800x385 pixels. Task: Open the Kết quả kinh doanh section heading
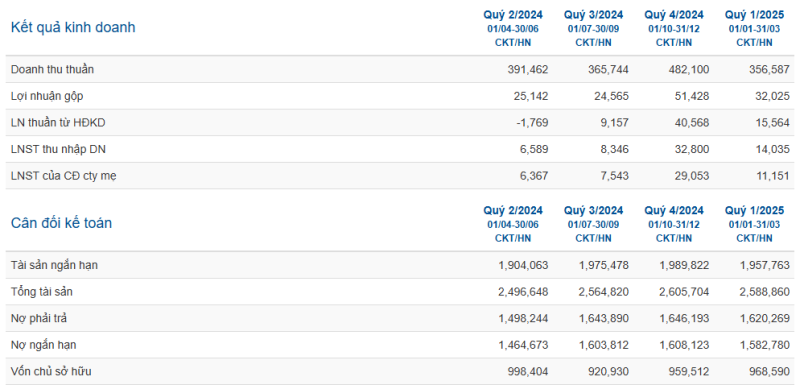73,27
